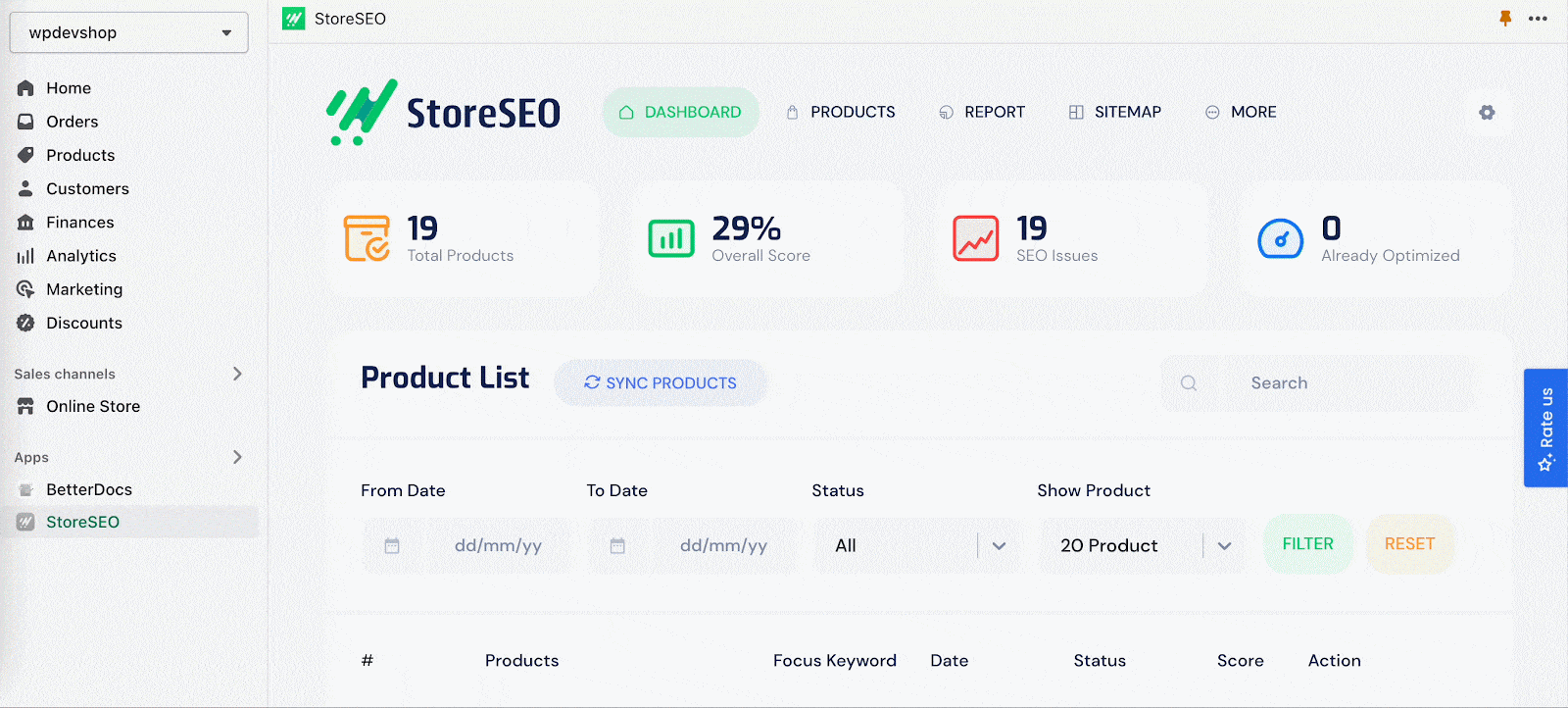Click the search magnifier icon
The height and width of the screenshot is (708, 1568).
click(1189, 383)
